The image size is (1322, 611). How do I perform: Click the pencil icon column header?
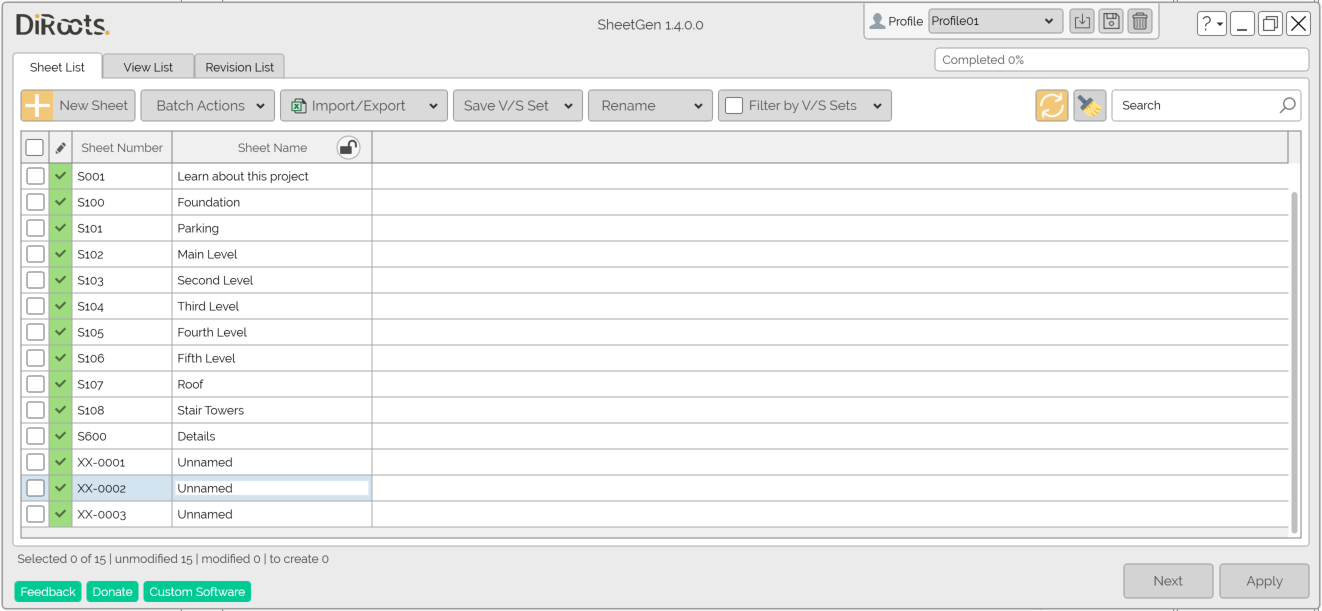(x=60, y=146)
